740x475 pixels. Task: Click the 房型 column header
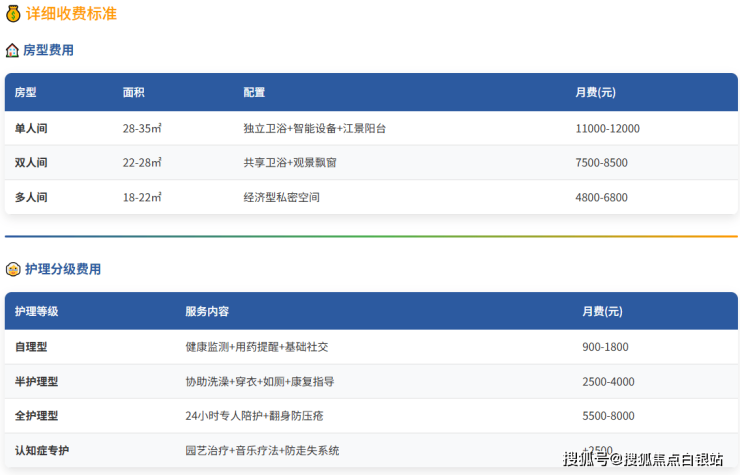tap(26, 92)
